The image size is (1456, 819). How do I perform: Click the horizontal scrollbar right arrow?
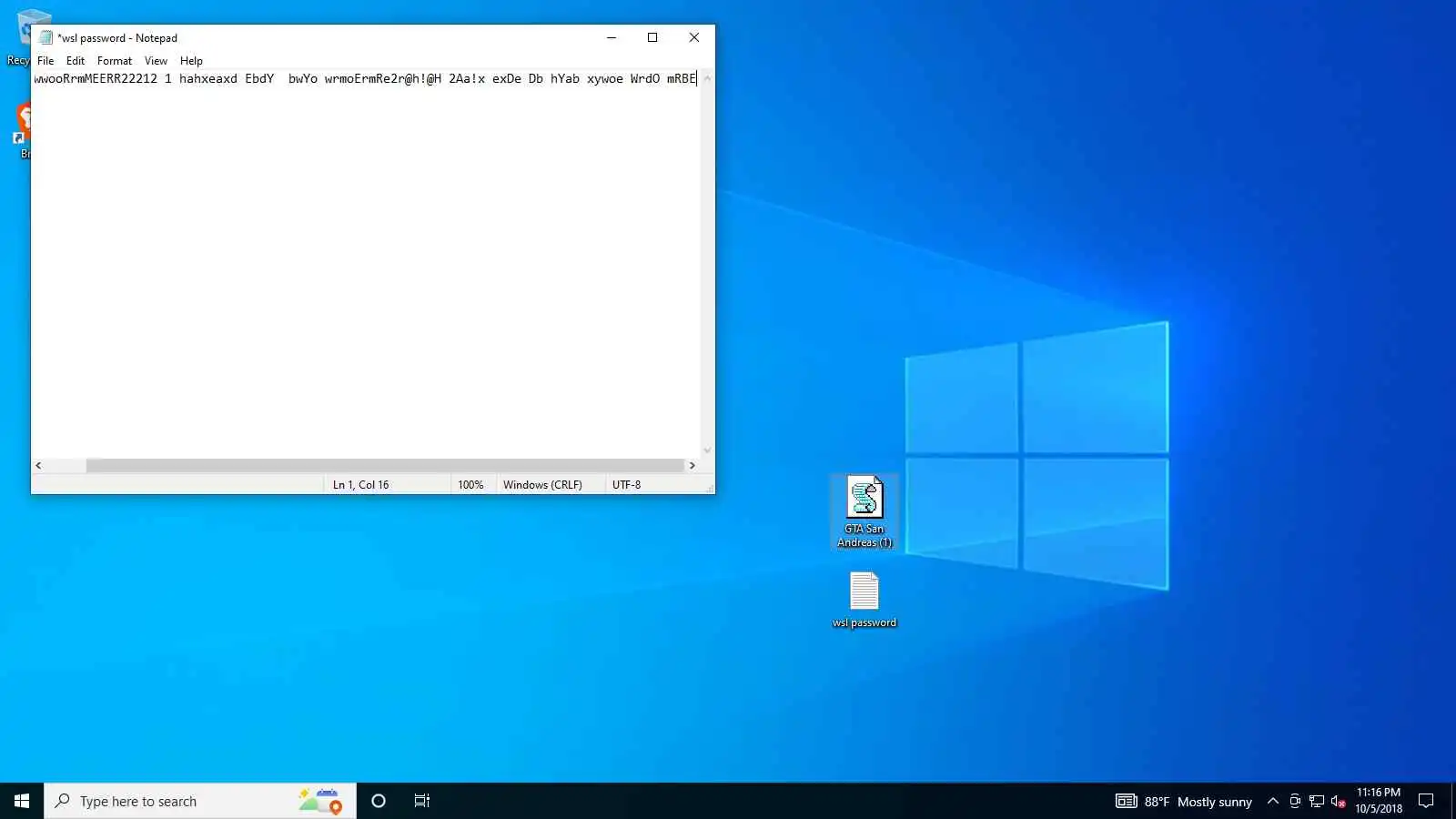click(x=693, y=465)
